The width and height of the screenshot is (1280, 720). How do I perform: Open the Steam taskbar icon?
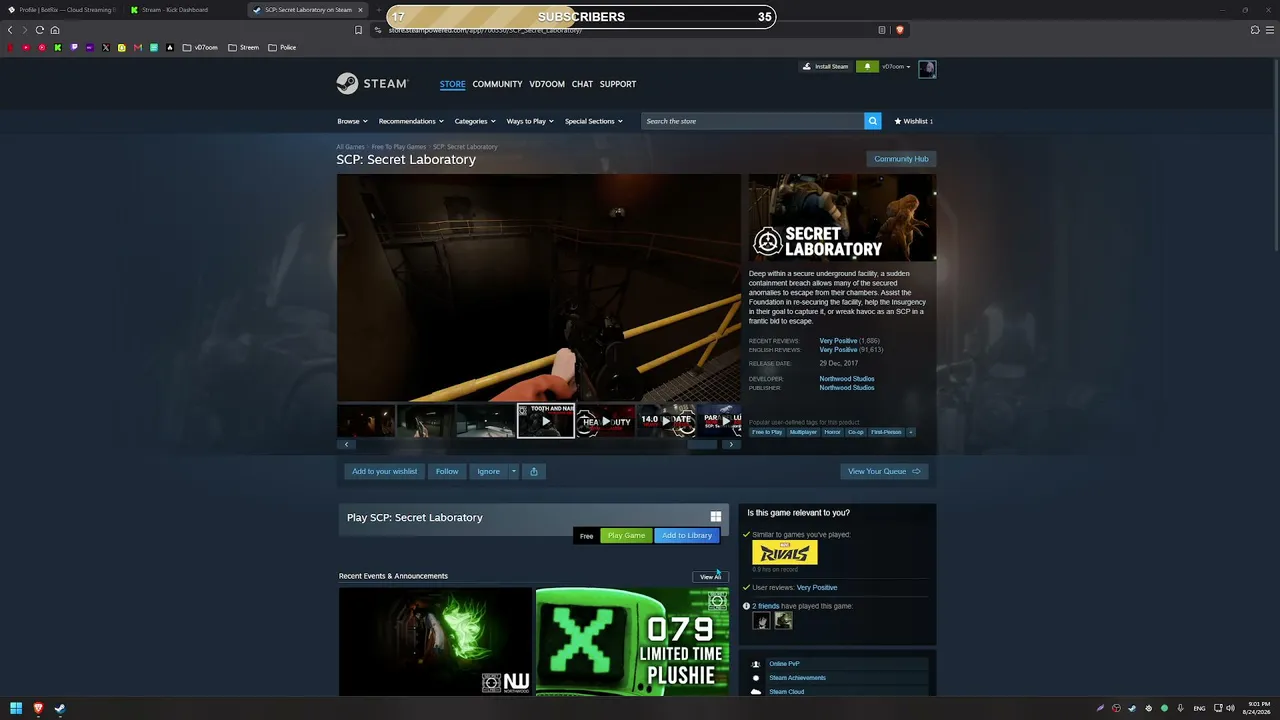[x=60, y=708]
